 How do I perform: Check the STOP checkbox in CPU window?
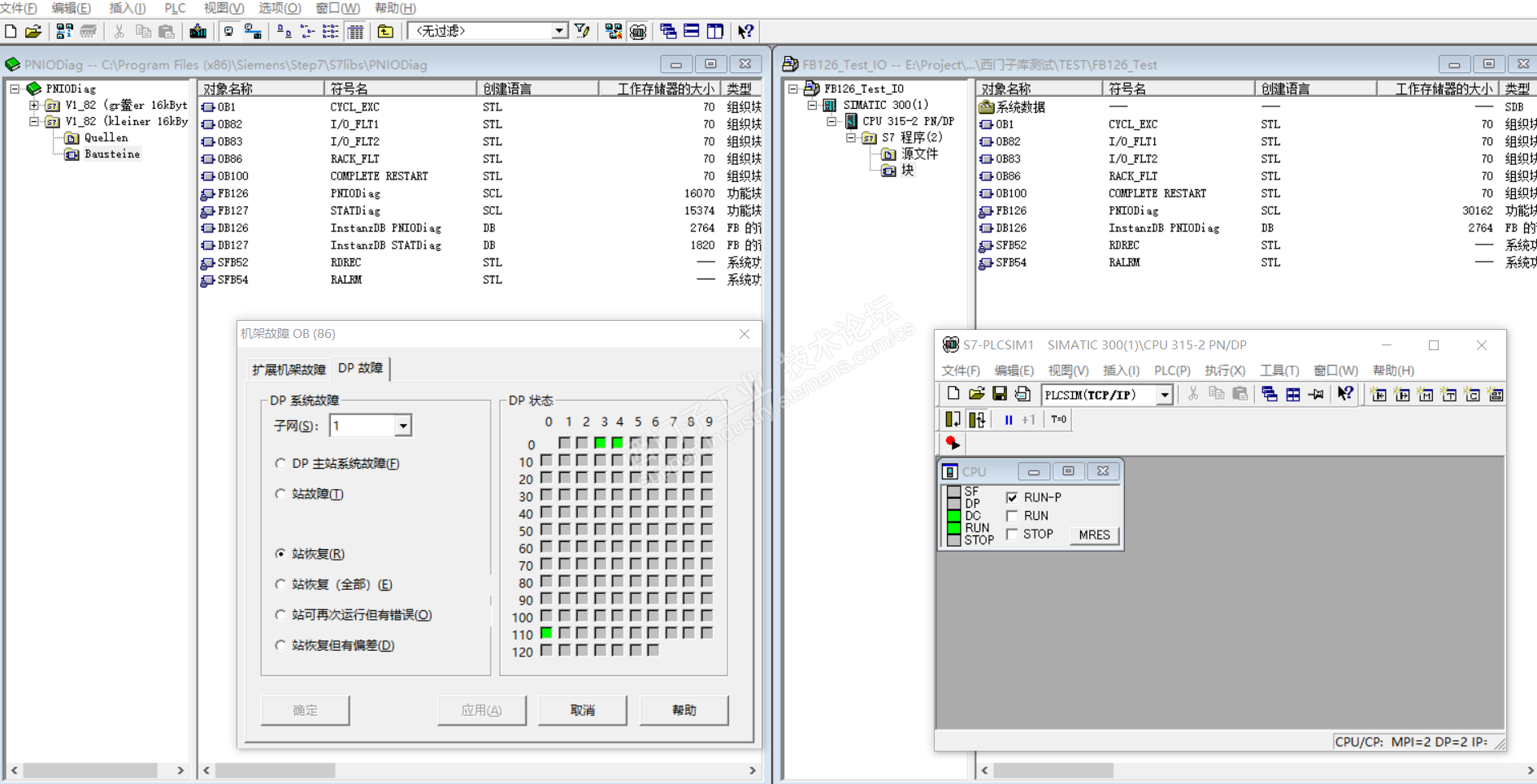point(1012,535)
